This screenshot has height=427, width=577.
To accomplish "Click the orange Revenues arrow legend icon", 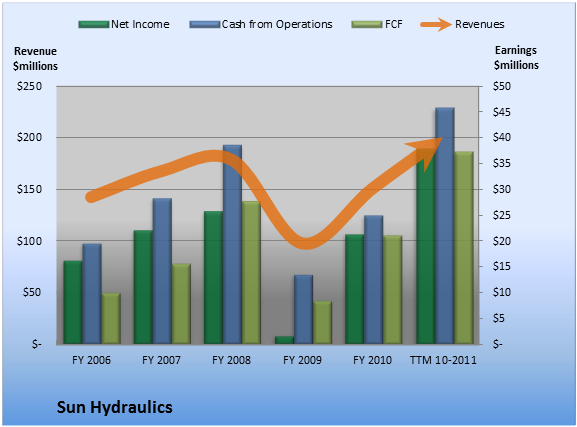I will pyautogui.click(x=436, y=24).
